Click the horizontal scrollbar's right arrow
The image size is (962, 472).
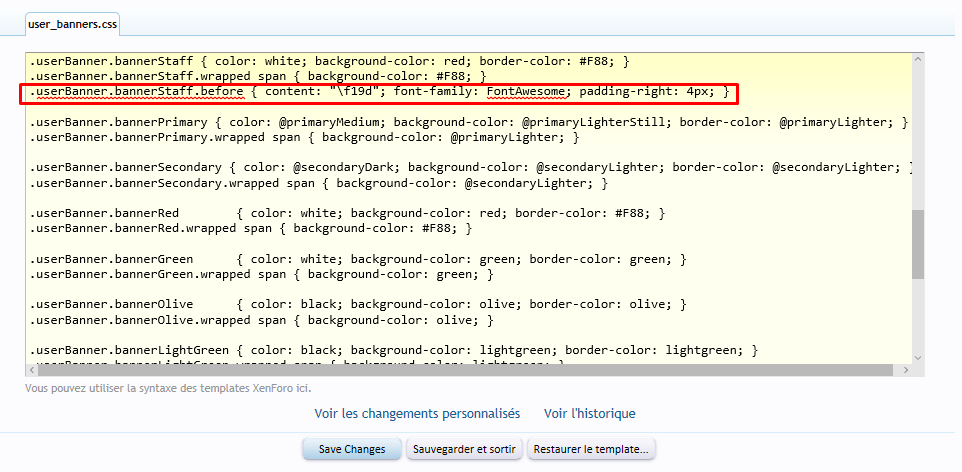click(905, 370)
